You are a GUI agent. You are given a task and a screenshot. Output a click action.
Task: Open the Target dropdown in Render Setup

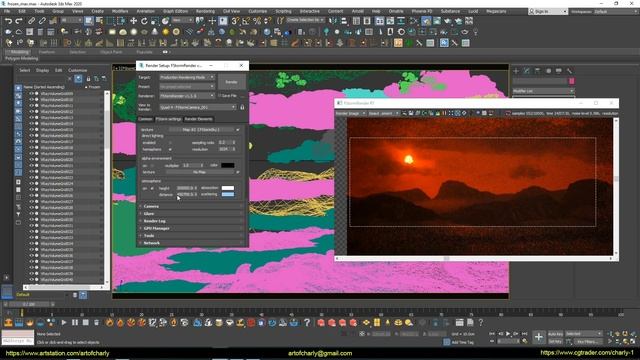pos(187,77)
